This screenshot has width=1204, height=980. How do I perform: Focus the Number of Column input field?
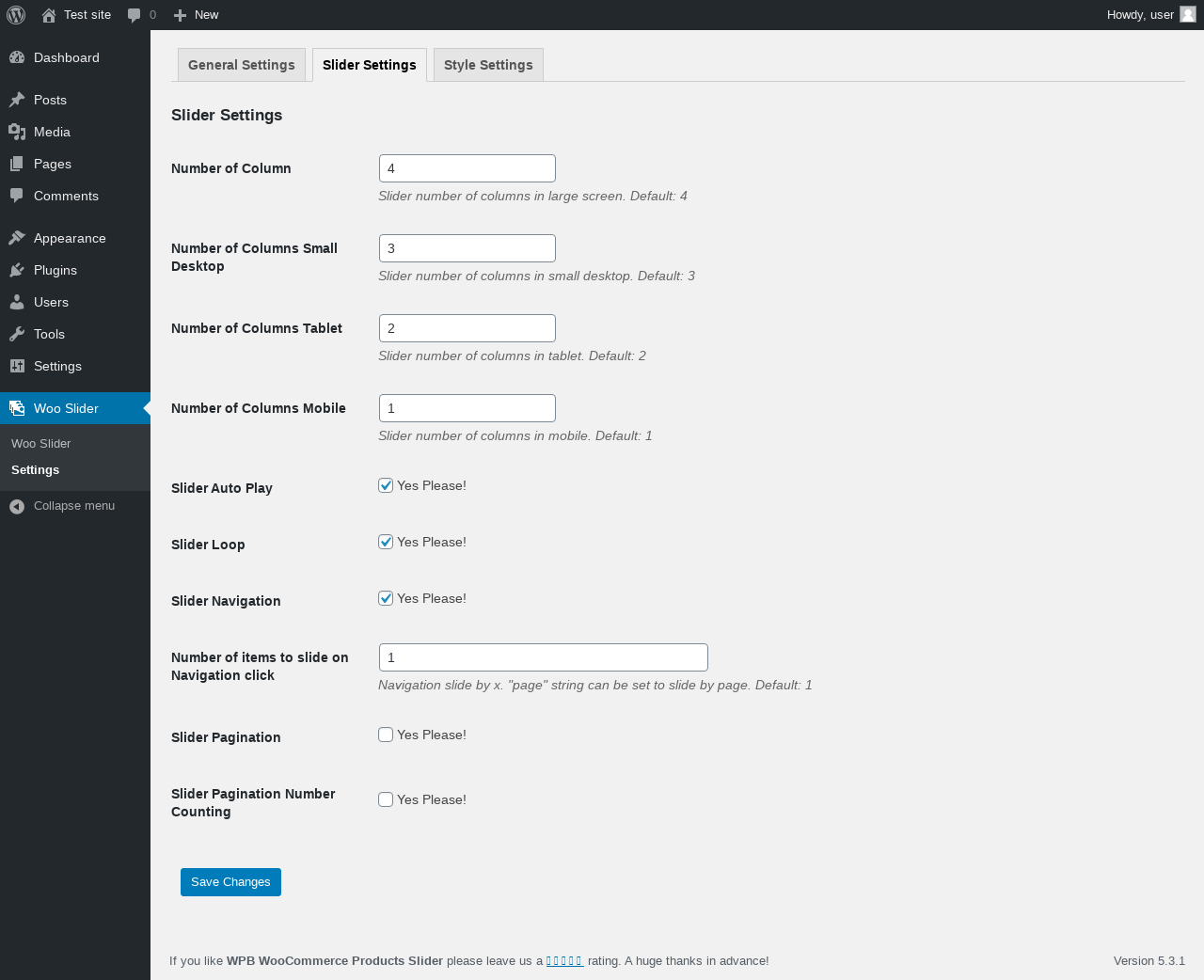[x=467, y=168]
